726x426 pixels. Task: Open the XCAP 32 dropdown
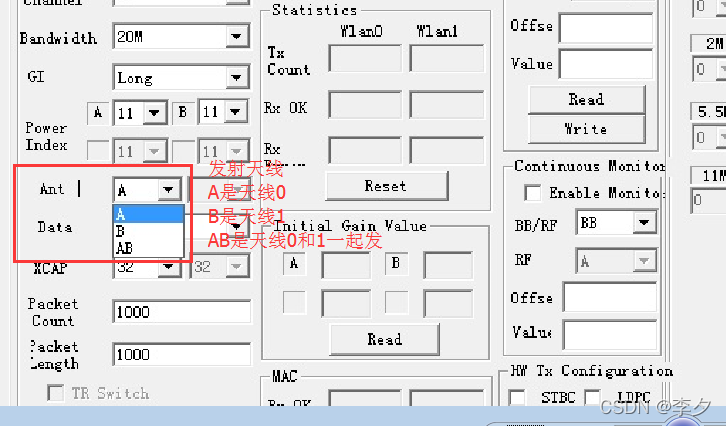point(169,267)
